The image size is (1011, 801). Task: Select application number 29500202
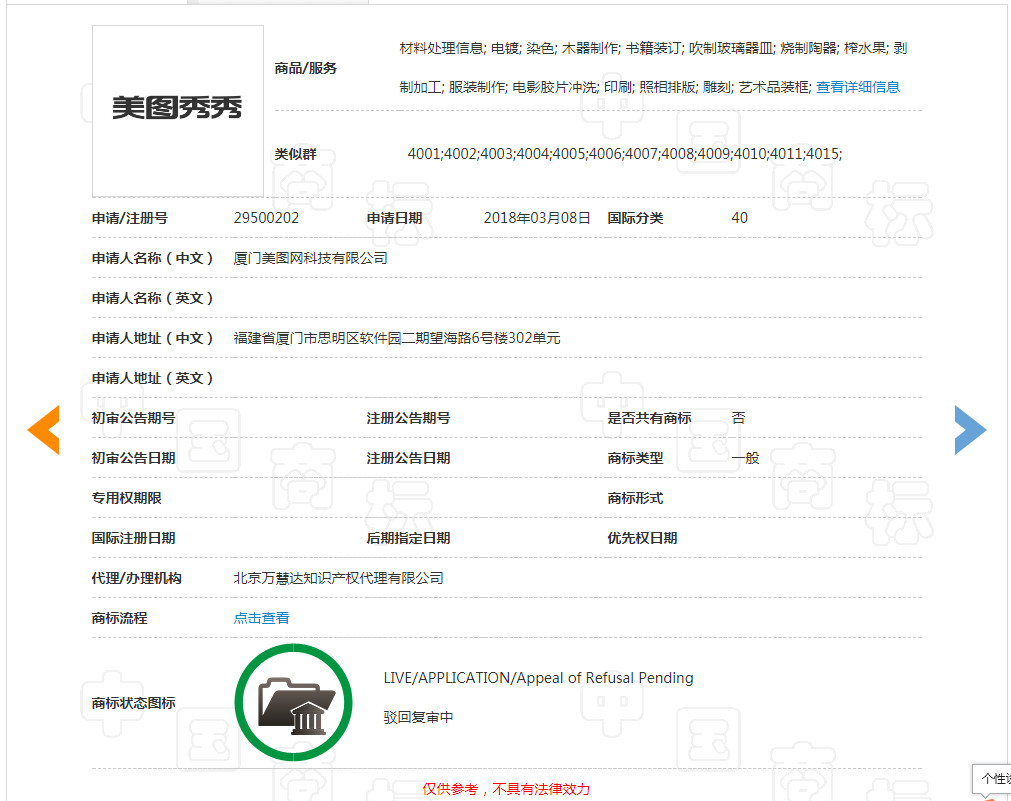265,217
